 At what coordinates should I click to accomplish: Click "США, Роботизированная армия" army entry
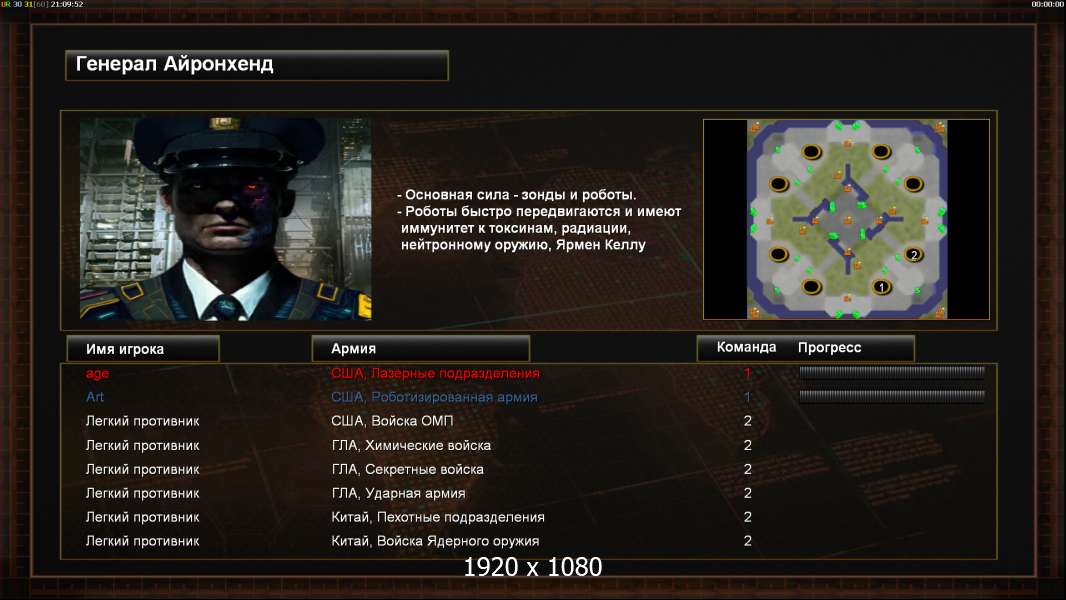434,397
